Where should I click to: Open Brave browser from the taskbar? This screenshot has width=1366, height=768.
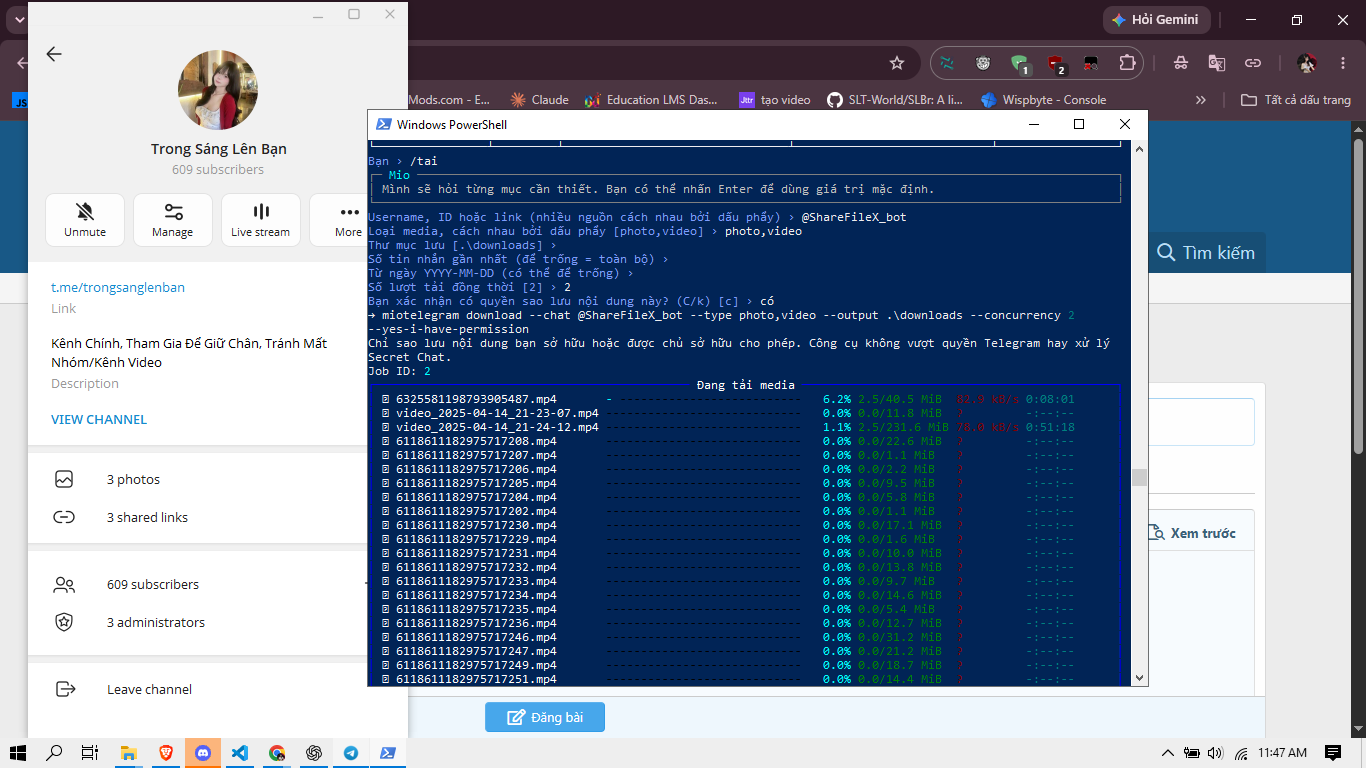click(x=165, y=752)
